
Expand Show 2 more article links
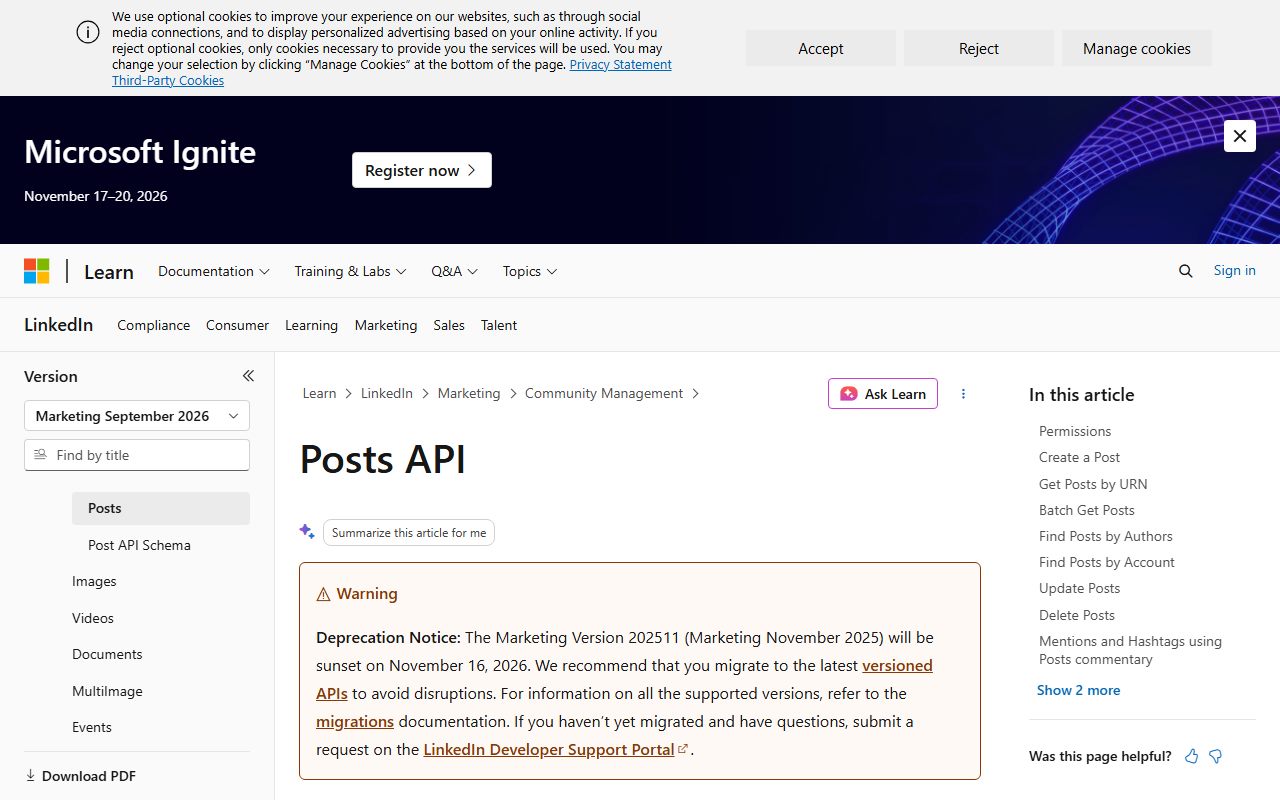click(1078, 690)
